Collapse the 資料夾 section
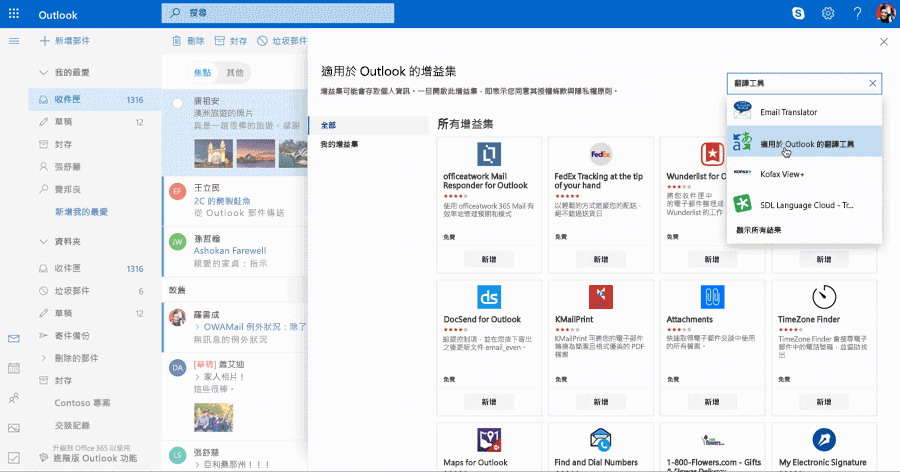This screenshot has width=900, height=472. 43,242
